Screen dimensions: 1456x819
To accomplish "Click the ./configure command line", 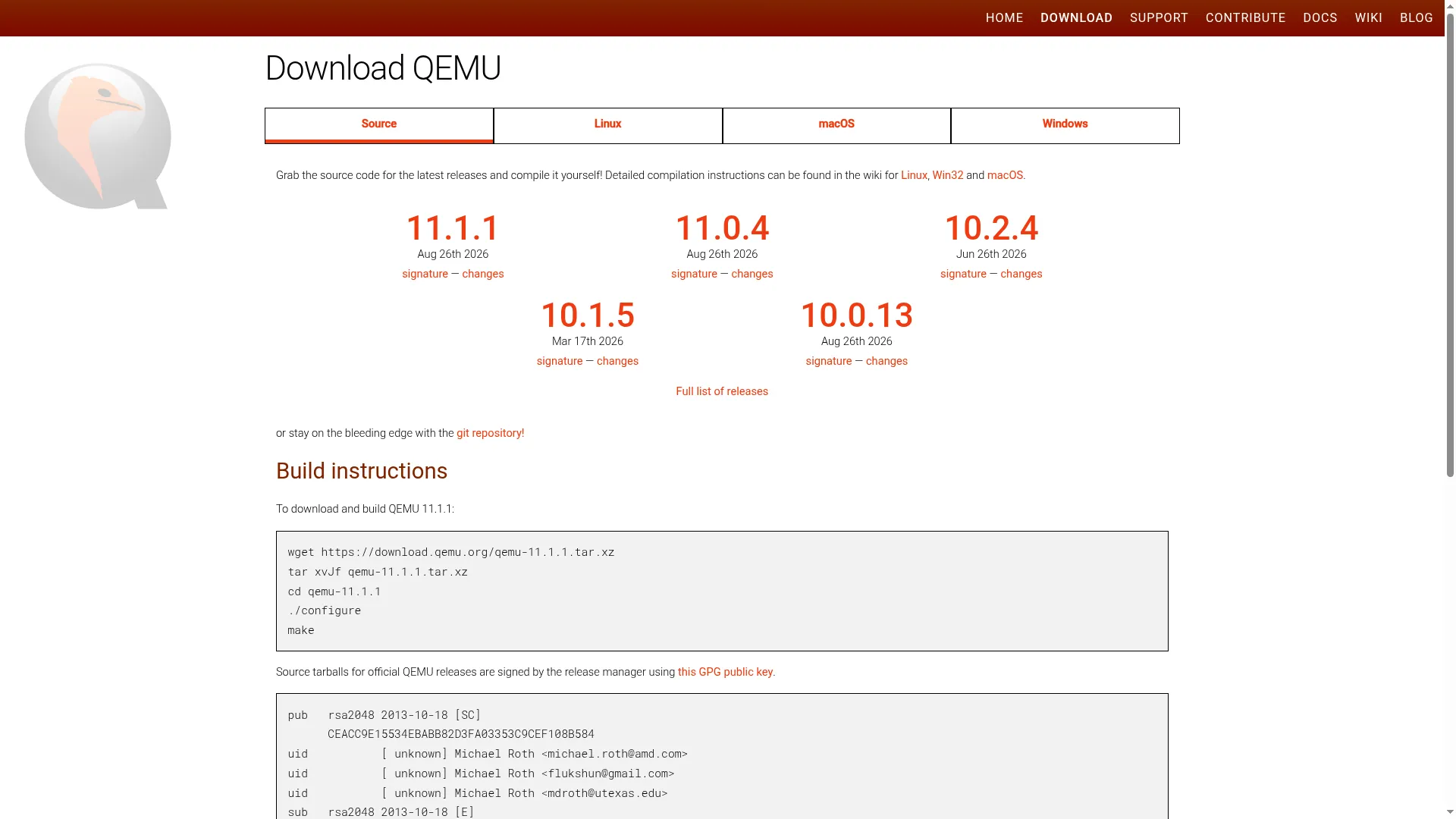I will pyautogui.click(x=325, y=610).
